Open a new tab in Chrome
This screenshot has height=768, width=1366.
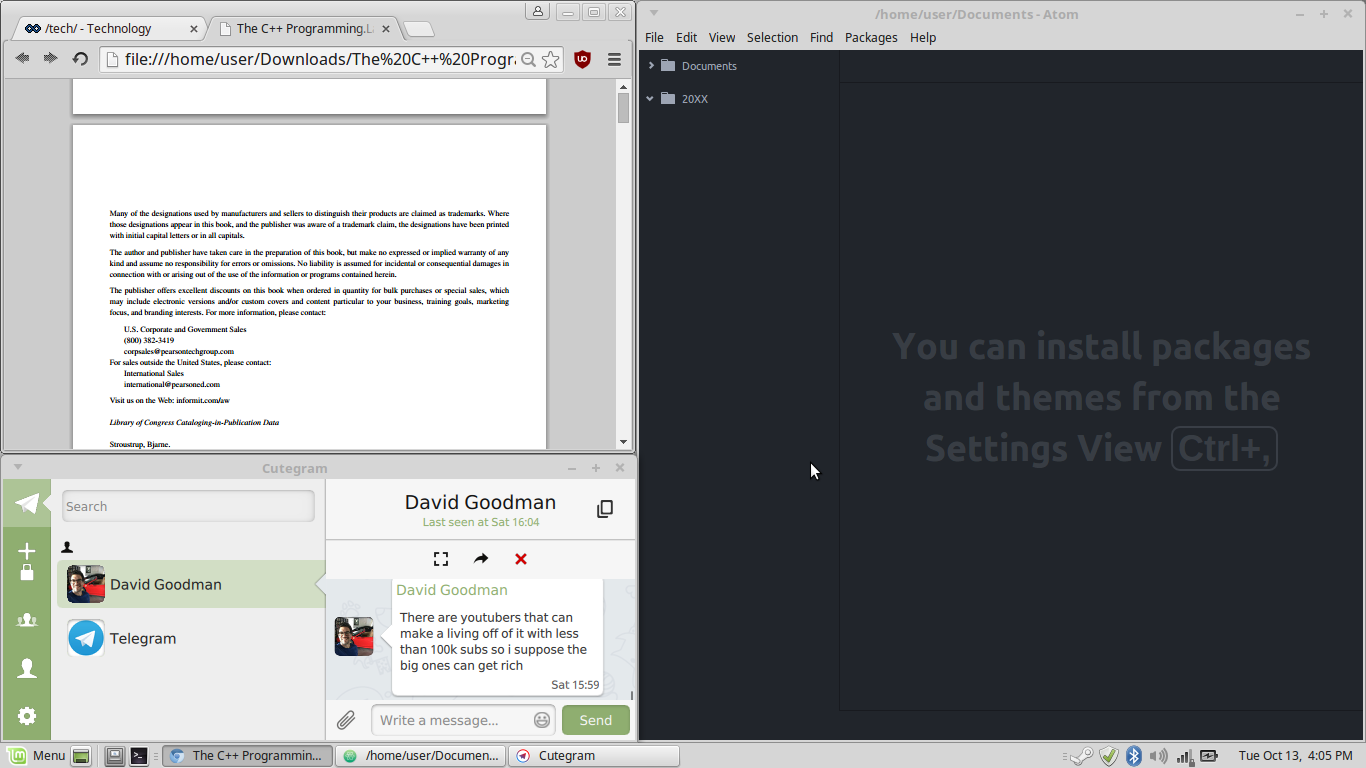pyautogui.click(x=418, y=29)
